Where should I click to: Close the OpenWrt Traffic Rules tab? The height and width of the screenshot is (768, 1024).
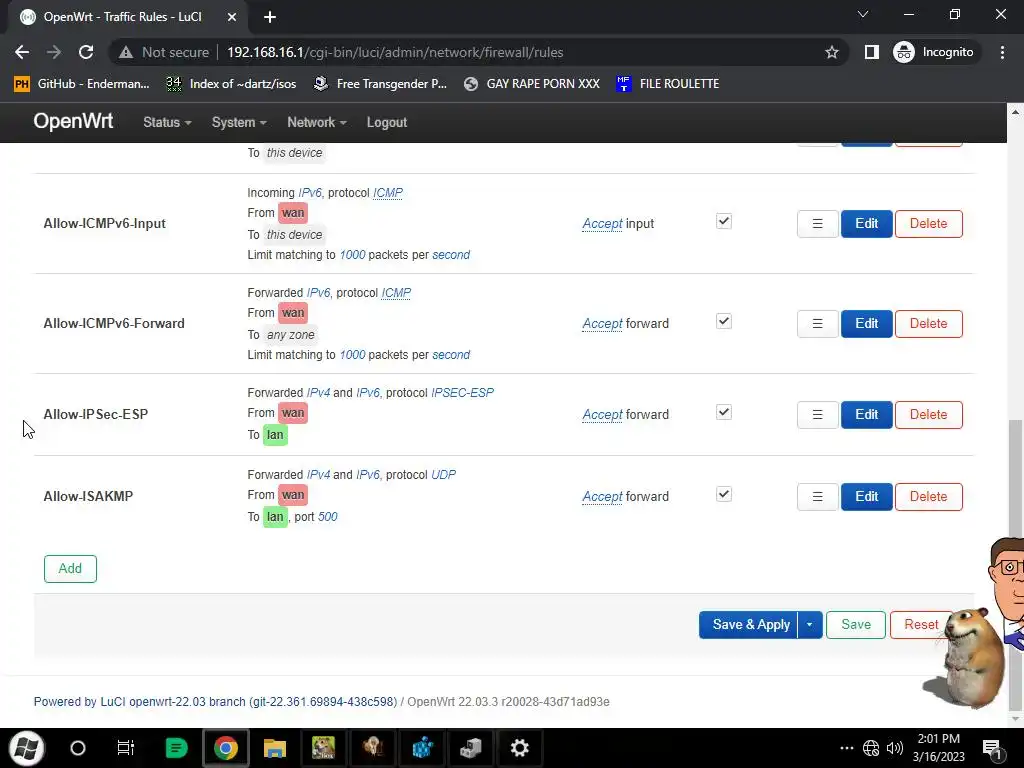click(232, 17)
